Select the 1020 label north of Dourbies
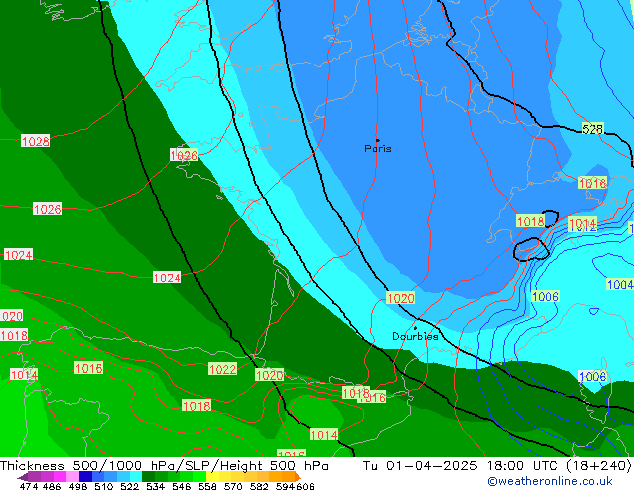The width and height of the screenshot is (634, 490). (400, 298)
